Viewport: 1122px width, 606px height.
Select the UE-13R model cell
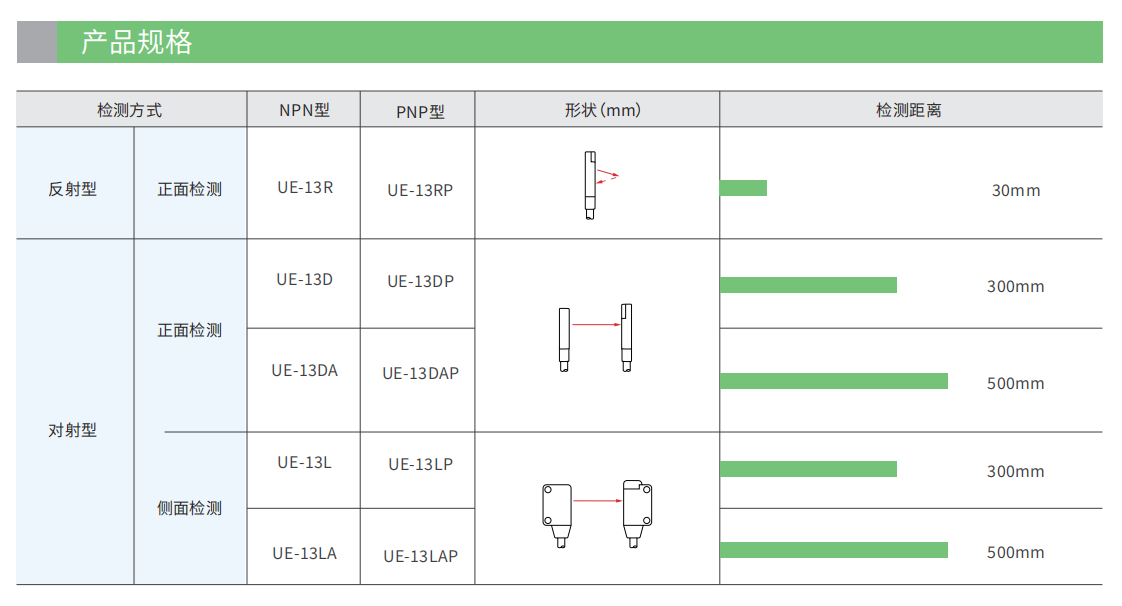click(x=304, y=183)
